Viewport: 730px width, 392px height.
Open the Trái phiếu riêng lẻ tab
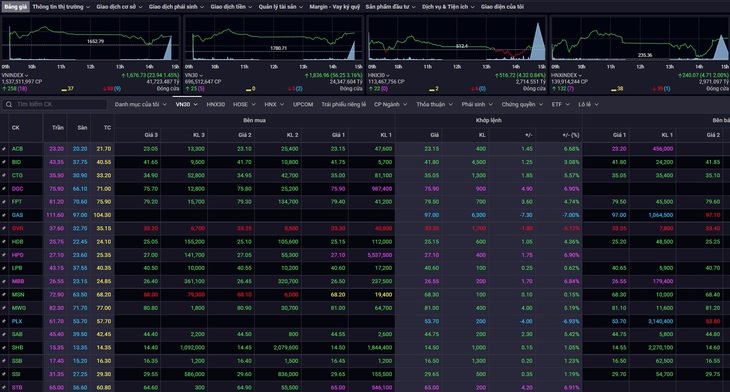coord(344,104)
